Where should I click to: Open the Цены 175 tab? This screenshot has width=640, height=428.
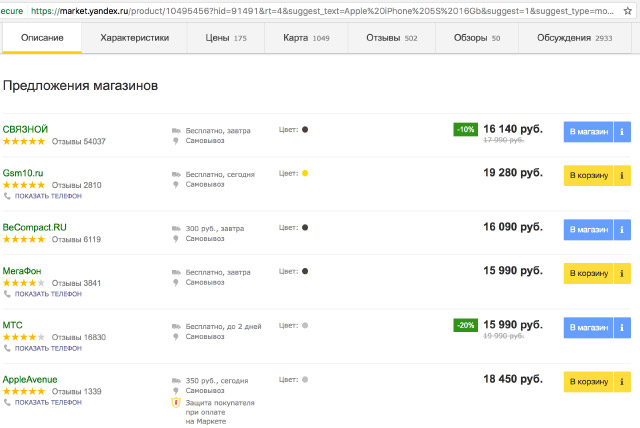coord(226,38)
